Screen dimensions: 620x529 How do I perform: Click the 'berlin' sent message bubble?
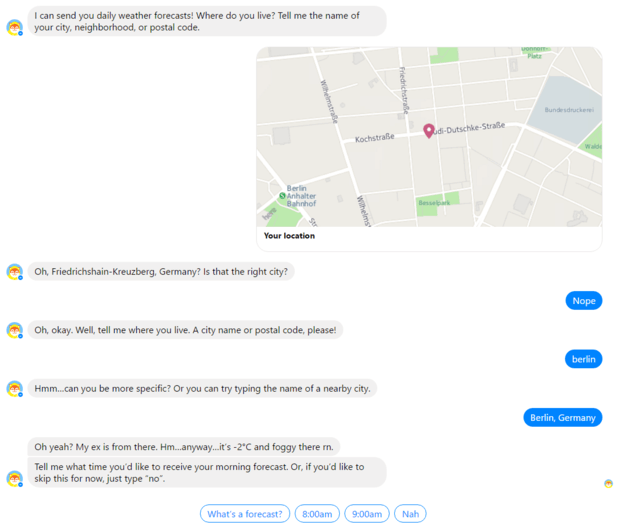[583, 359]
